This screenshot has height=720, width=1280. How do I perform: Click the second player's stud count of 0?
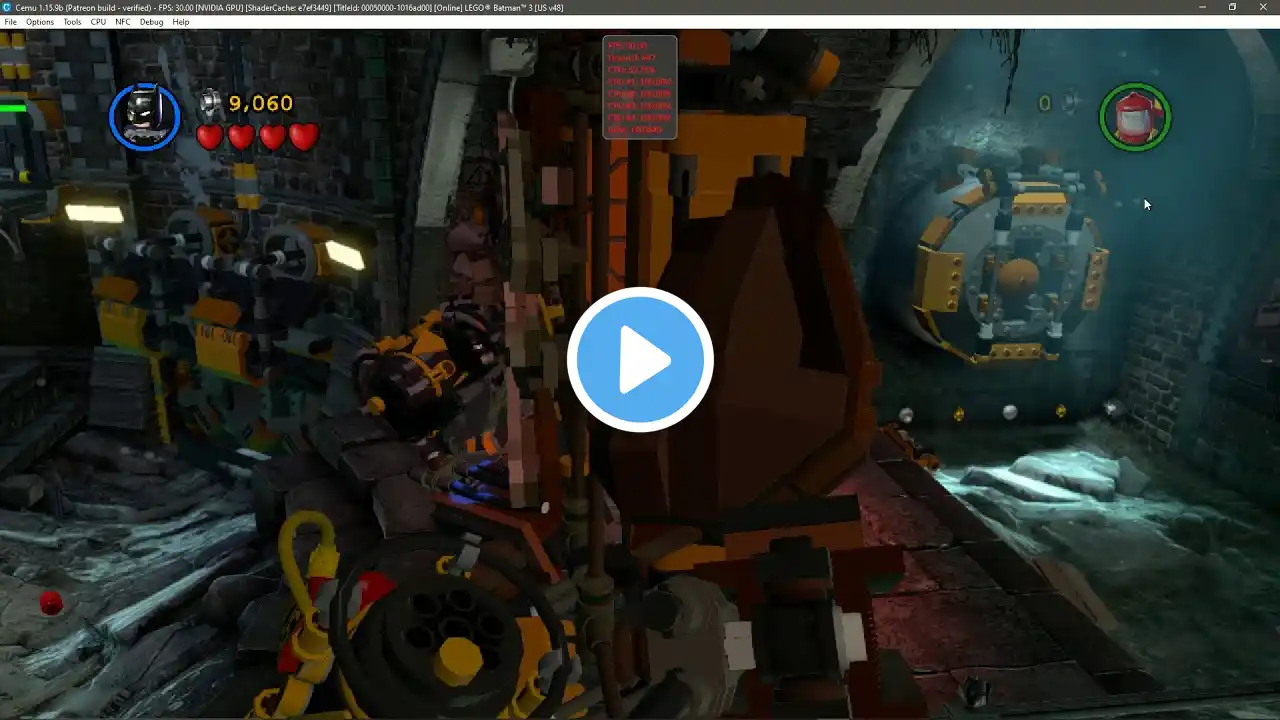(1045, 103)
